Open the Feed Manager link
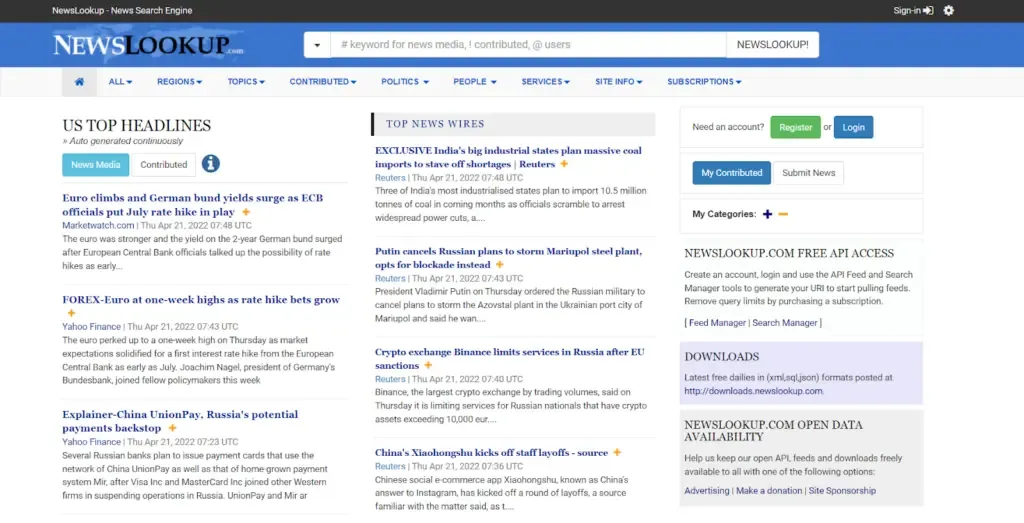 717,323
